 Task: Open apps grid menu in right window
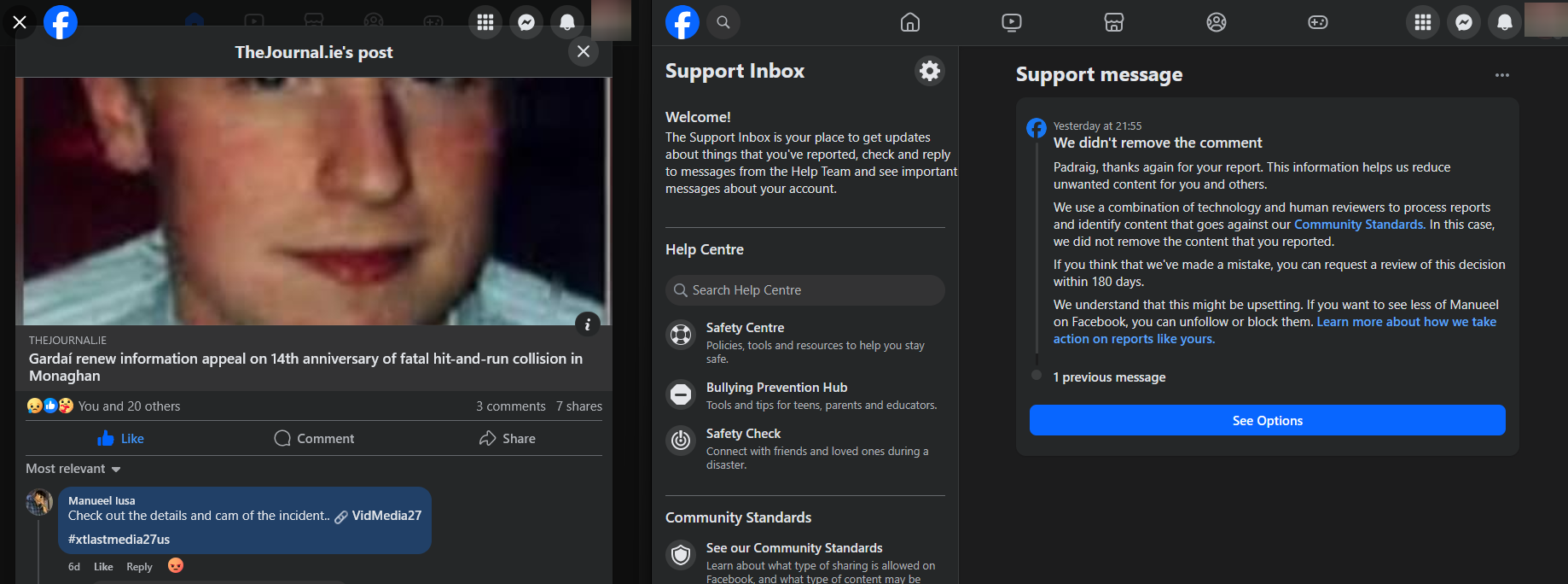pyautogui.click(x=1423, y=22)
